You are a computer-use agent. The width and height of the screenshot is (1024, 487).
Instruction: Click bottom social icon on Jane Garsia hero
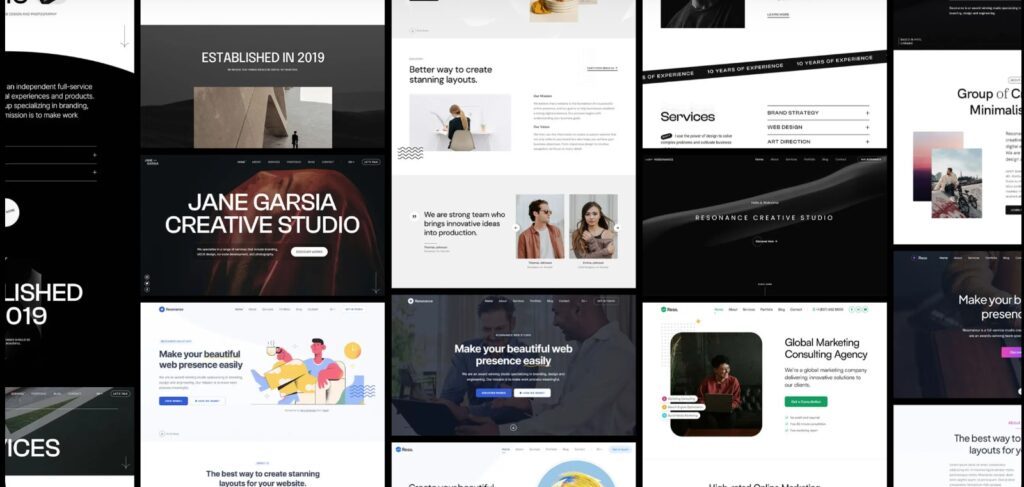[147, 289]
